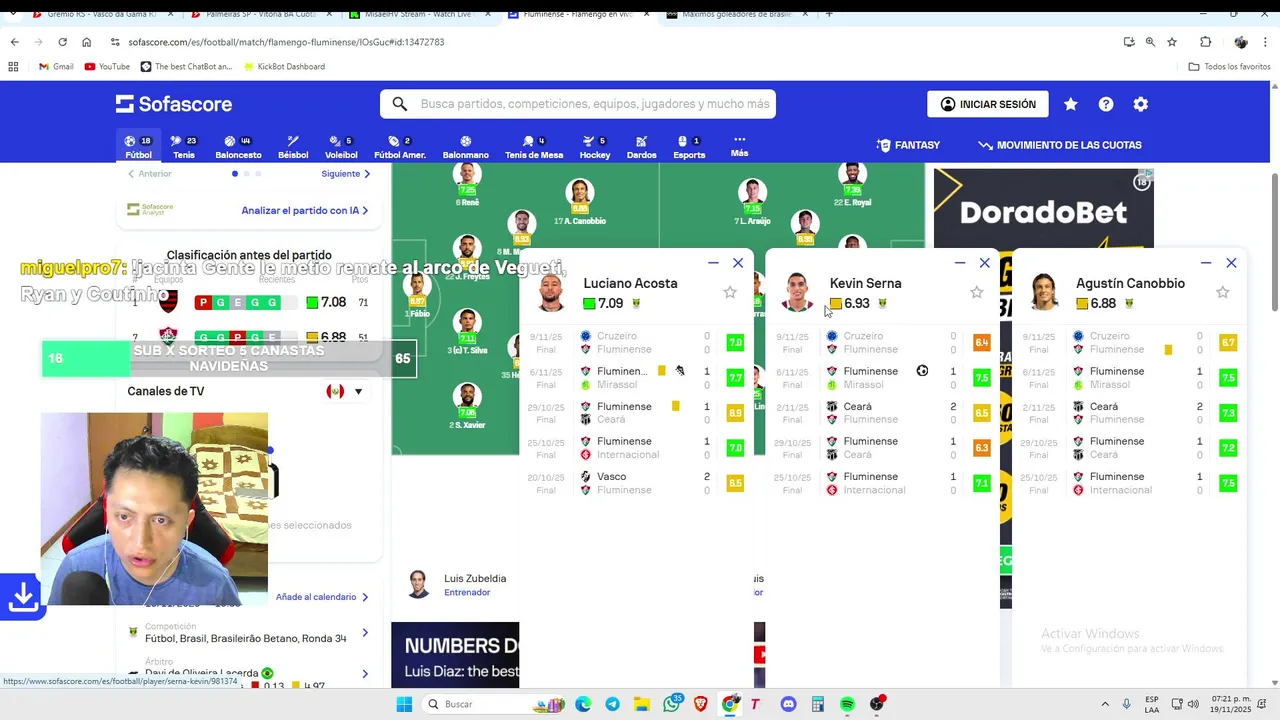Screen dimensions: 1280x720
Task: Open the YouTube bookmark
Action: (107, 67)
